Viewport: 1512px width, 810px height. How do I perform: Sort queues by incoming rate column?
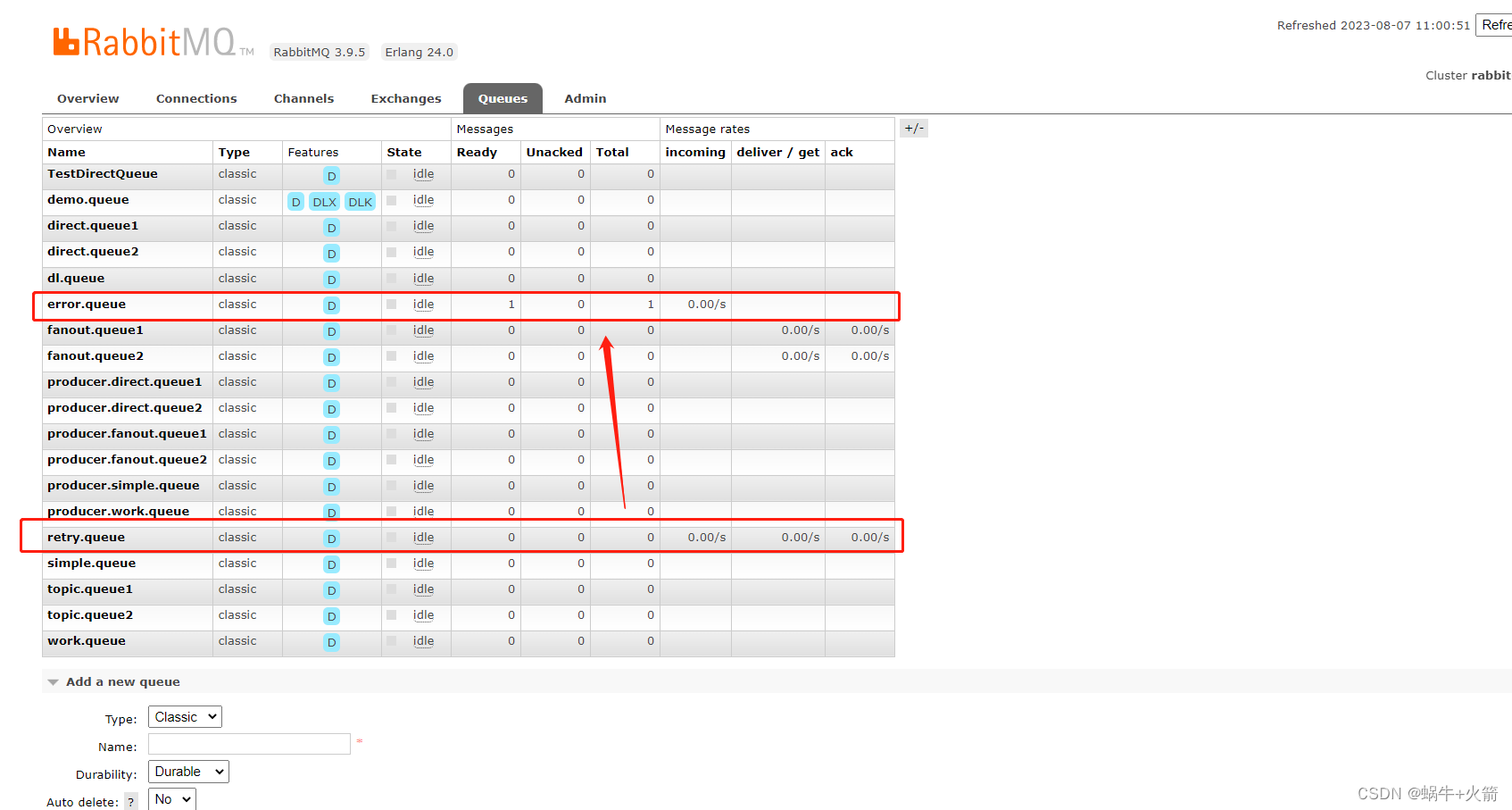(695, 153)
